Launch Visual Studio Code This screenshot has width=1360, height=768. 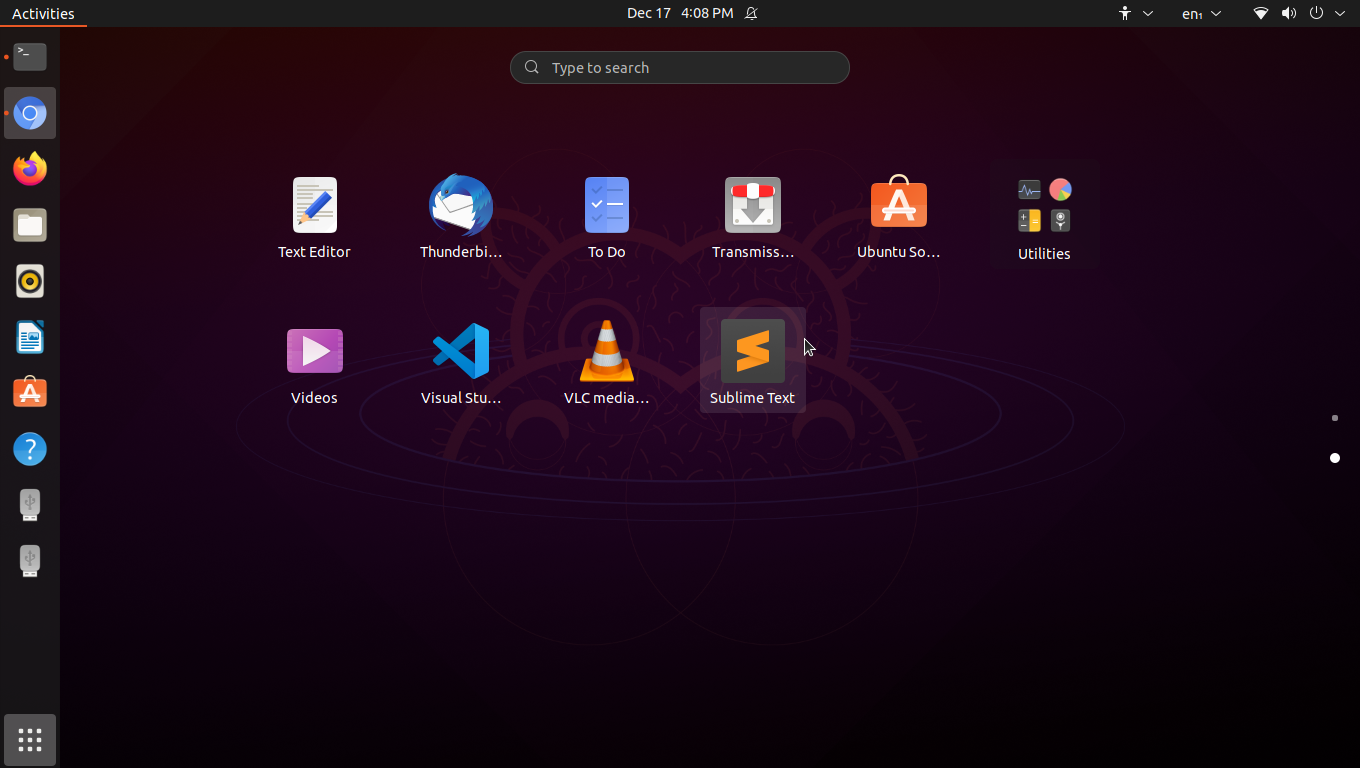[x=460, y=351]
